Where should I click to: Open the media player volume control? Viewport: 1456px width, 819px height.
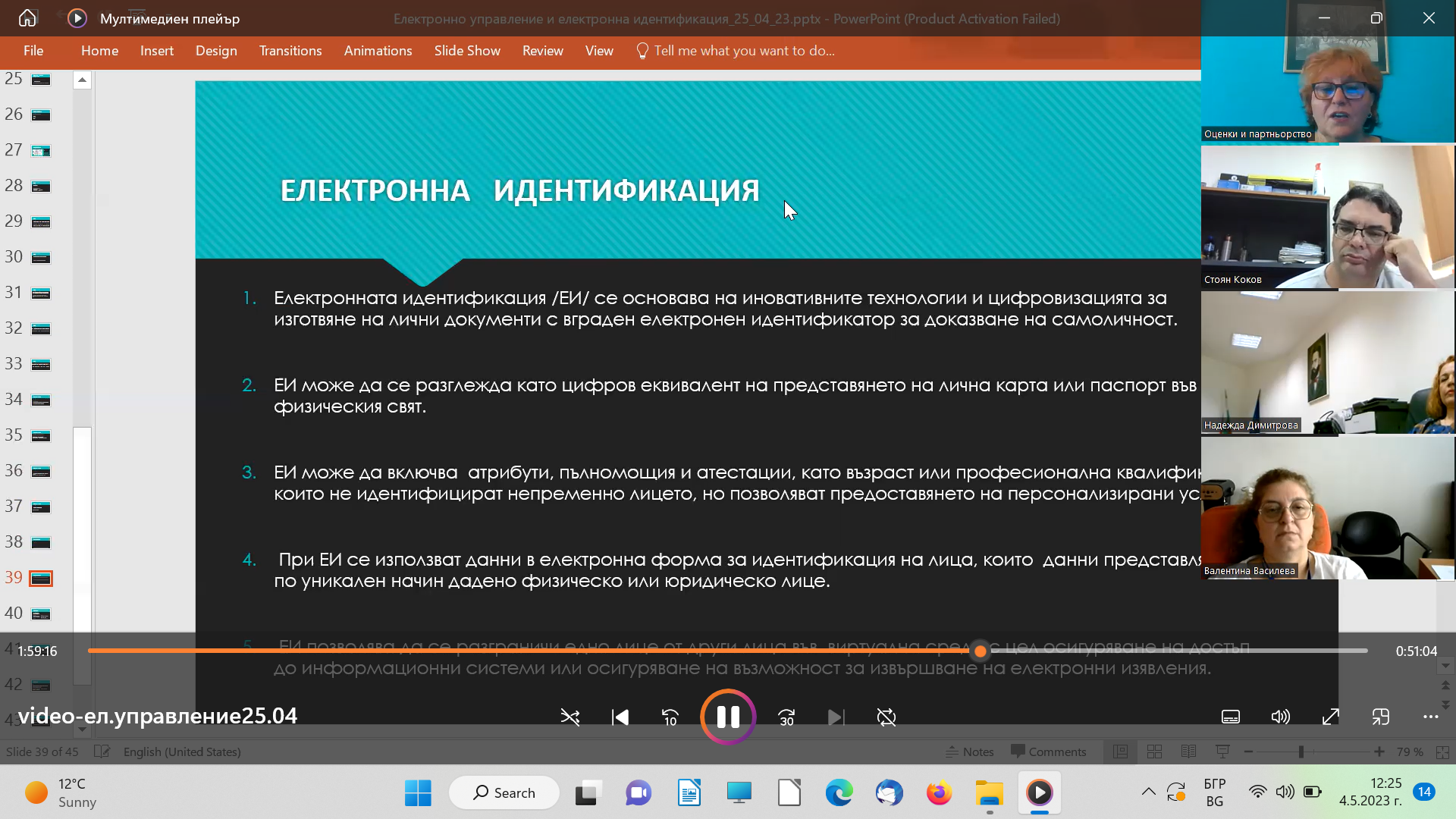pyautogui.click(x=1280, y=717)
